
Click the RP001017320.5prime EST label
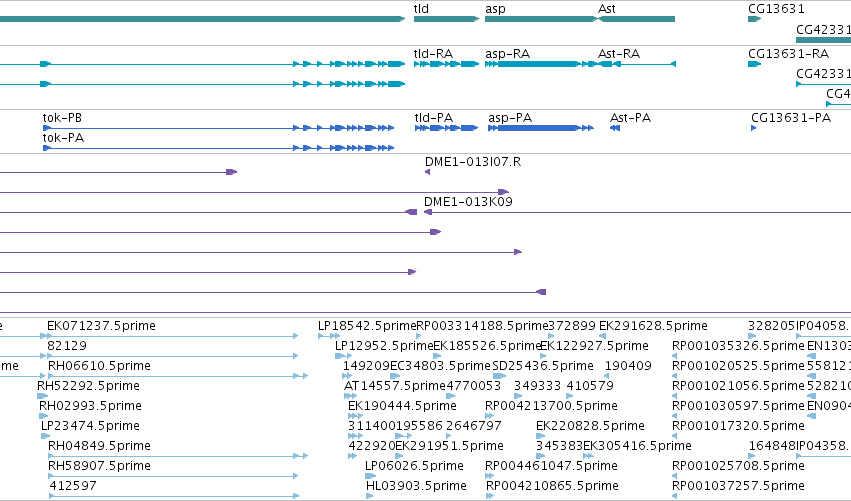(x=738, y=426)
